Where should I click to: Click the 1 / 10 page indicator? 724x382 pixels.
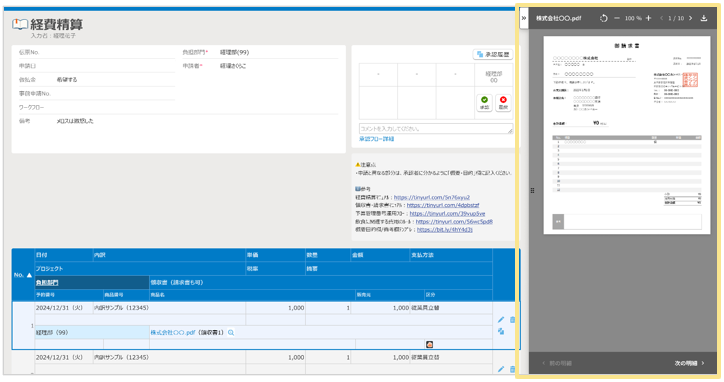pos(676,18)
